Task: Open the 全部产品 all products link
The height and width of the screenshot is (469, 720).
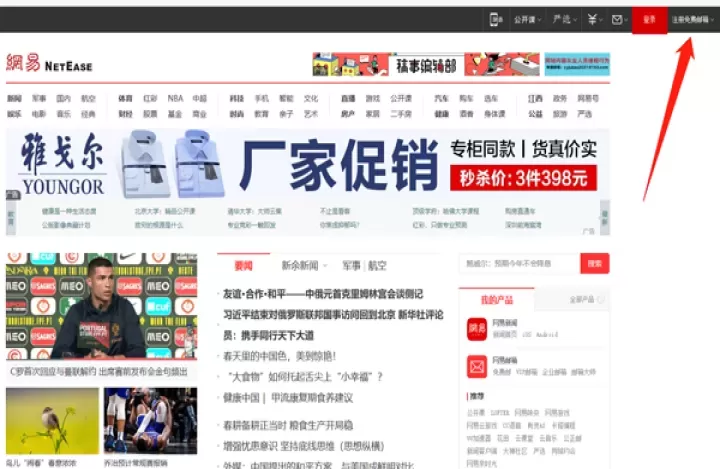Action: pyautogui.click(x=587, y=299)
